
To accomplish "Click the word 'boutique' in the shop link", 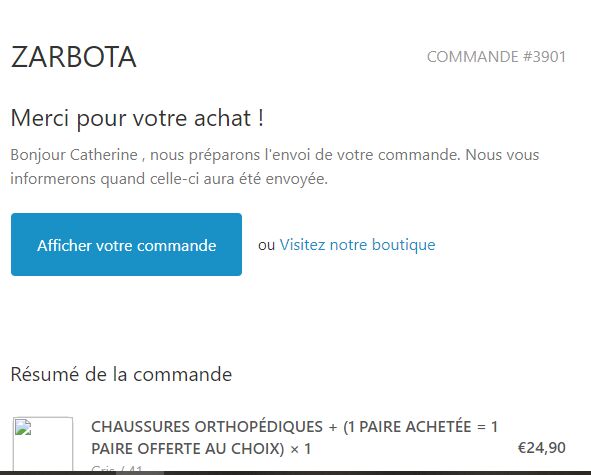I will pyautogui.click(x=404, y=245).
